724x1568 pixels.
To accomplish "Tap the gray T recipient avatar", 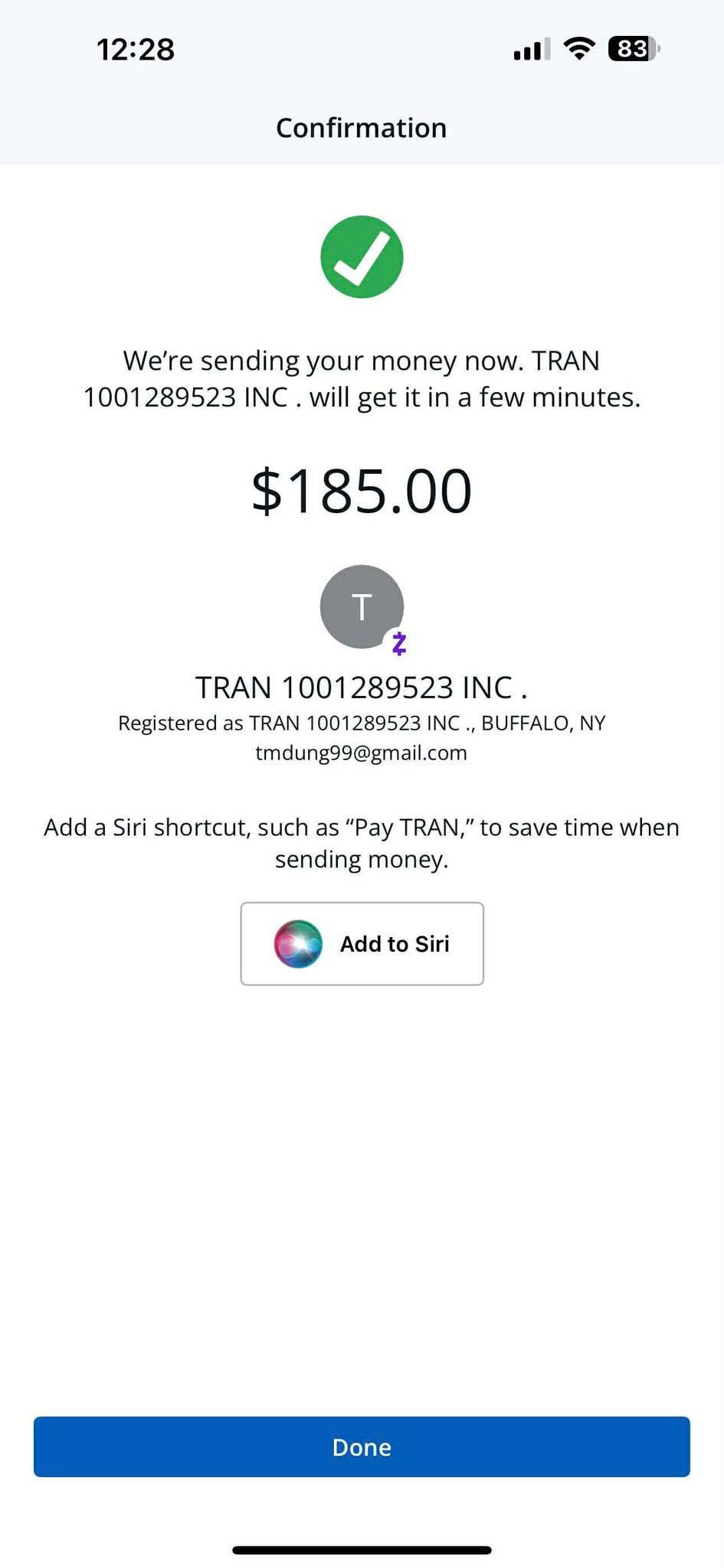I will tap(360, 606).
